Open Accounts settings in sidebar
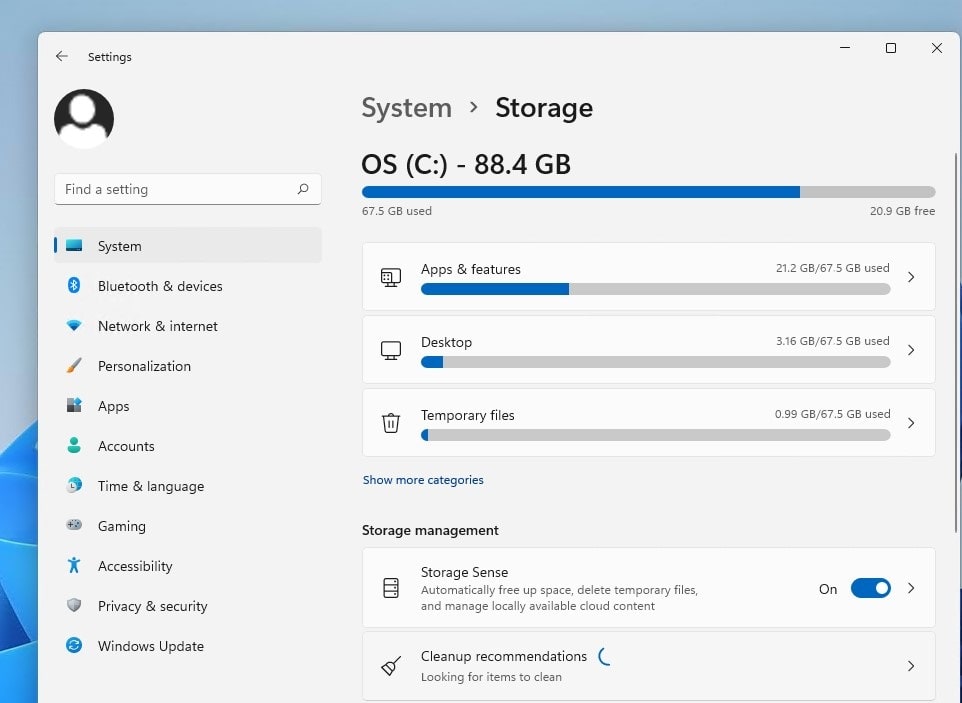 pyautogui.click(x=126, y=446)
